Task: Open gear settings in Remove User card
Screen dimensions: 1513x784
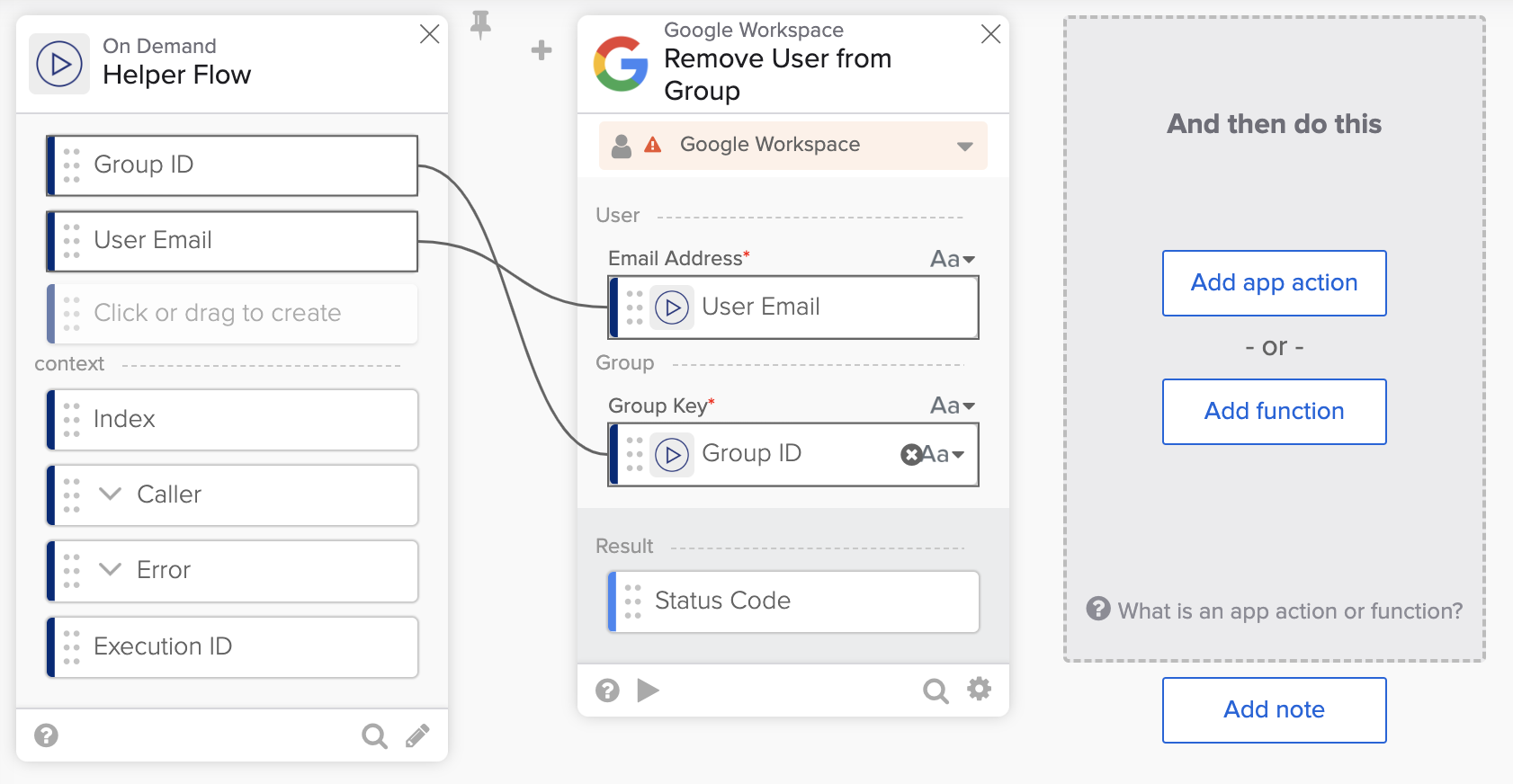Action: click(x=979, y=690)
